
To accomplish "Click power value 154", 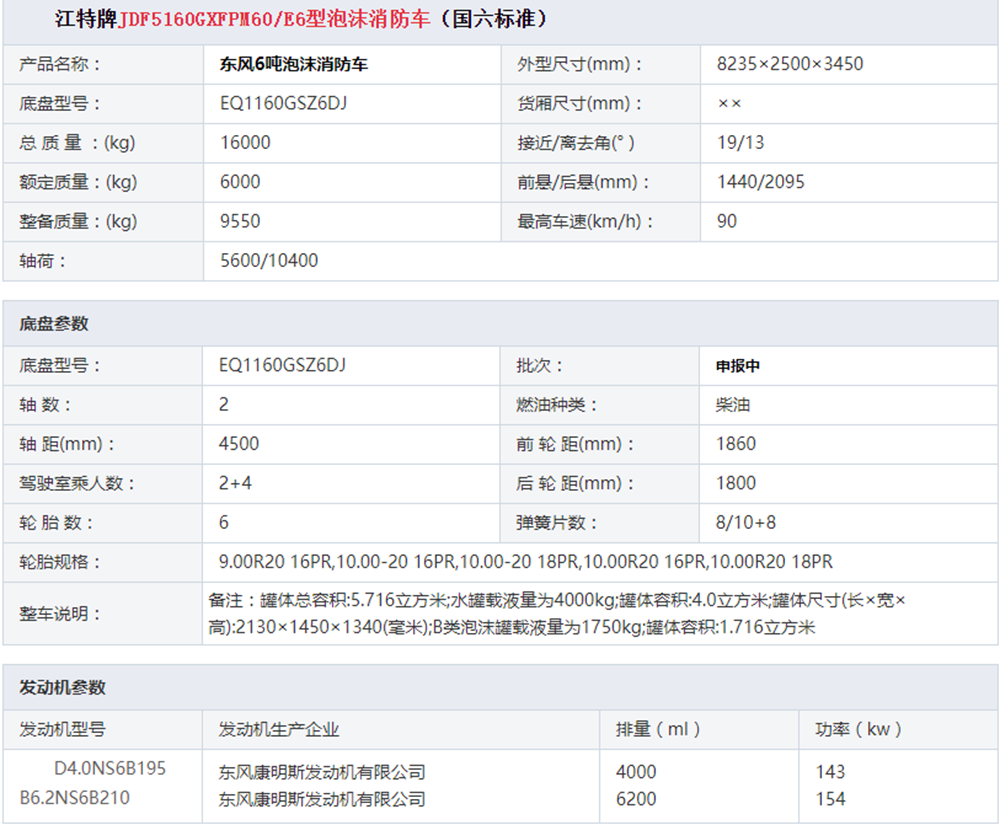I will click(830, 799).
